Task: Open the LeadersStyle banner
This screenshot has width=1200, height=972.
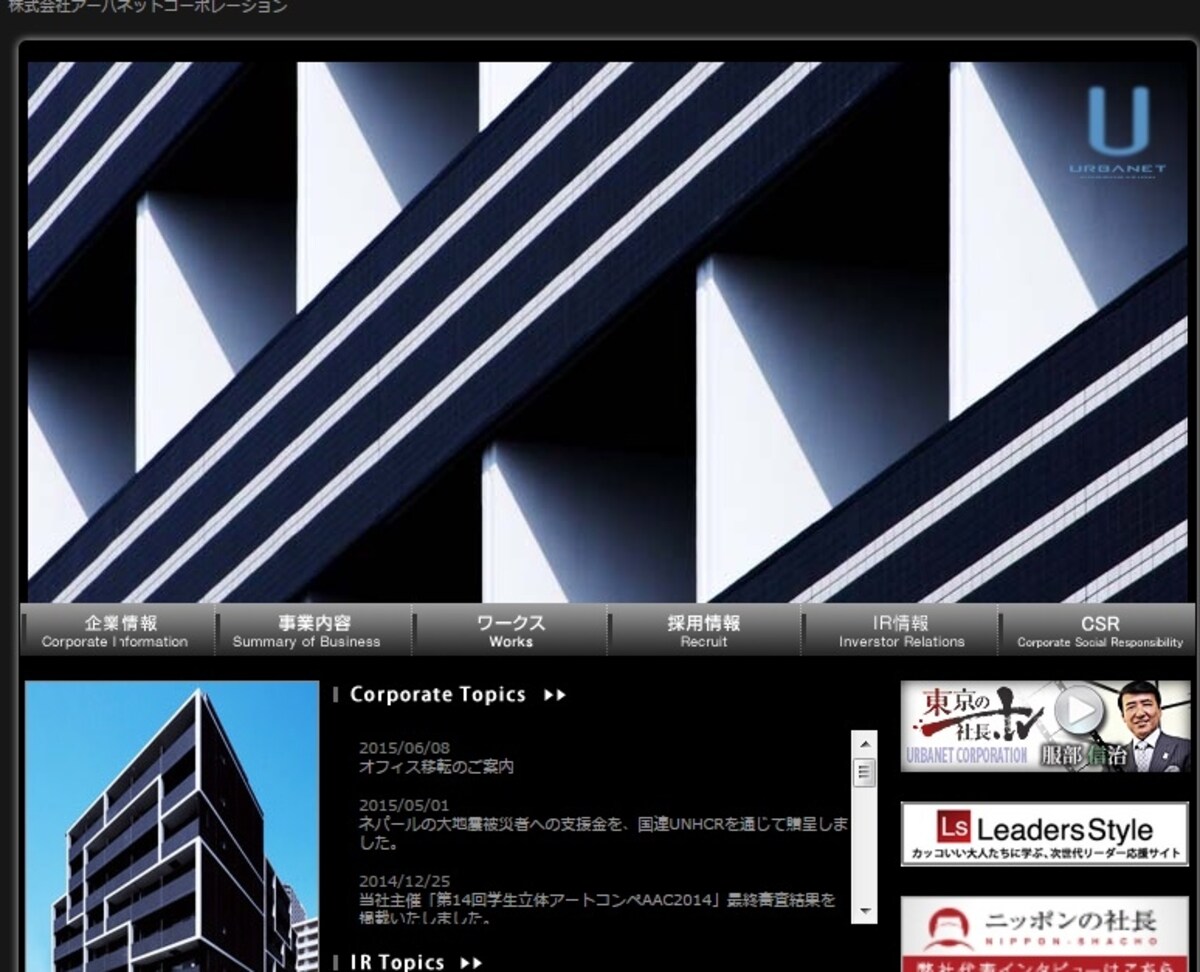Action: coord(1045,834)
